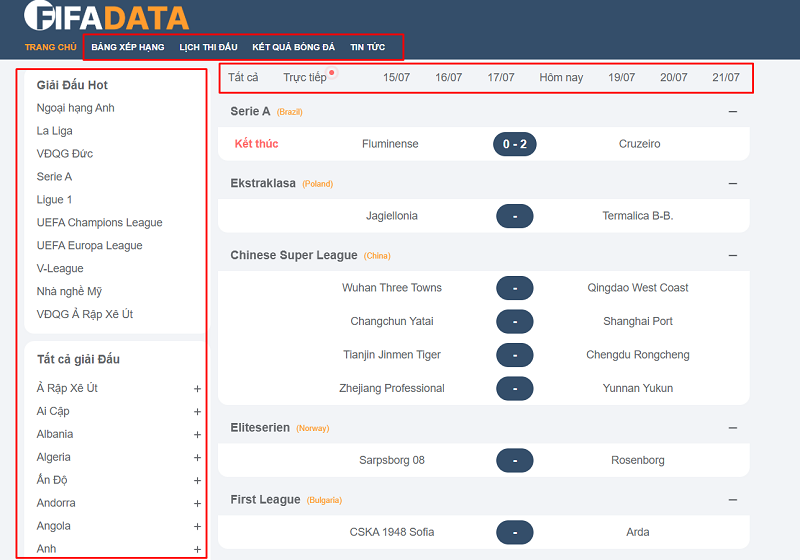The height and width of the screenshot is (560, 800).
Task: Click Rosenborg team name
Action: (x=638, y=460)
